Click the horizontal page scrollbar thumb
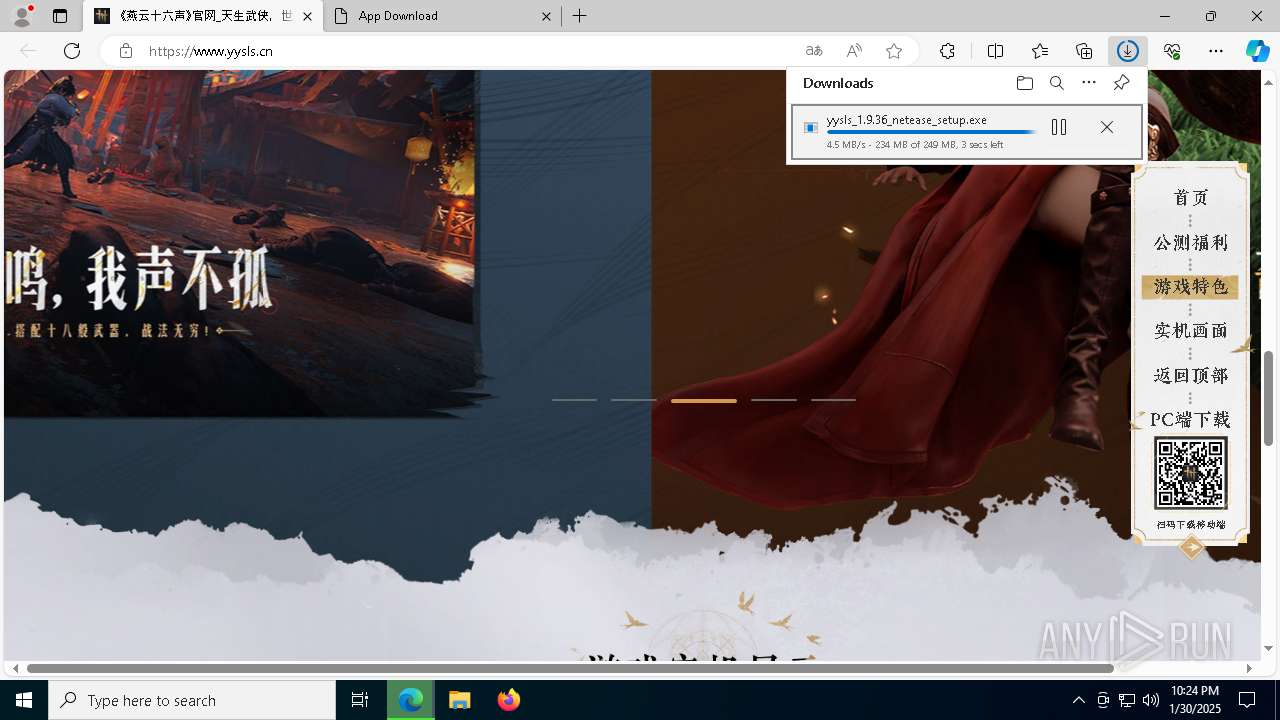This screenshot has height=720, width=1280. point(570,668)
